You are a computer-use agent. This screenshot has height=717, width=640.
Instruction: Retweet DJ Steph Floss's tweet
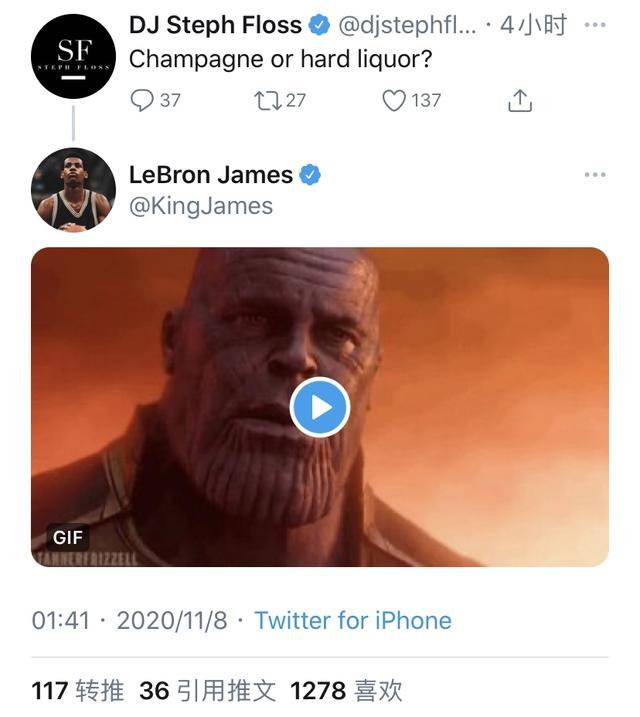(x=268, y=100)
